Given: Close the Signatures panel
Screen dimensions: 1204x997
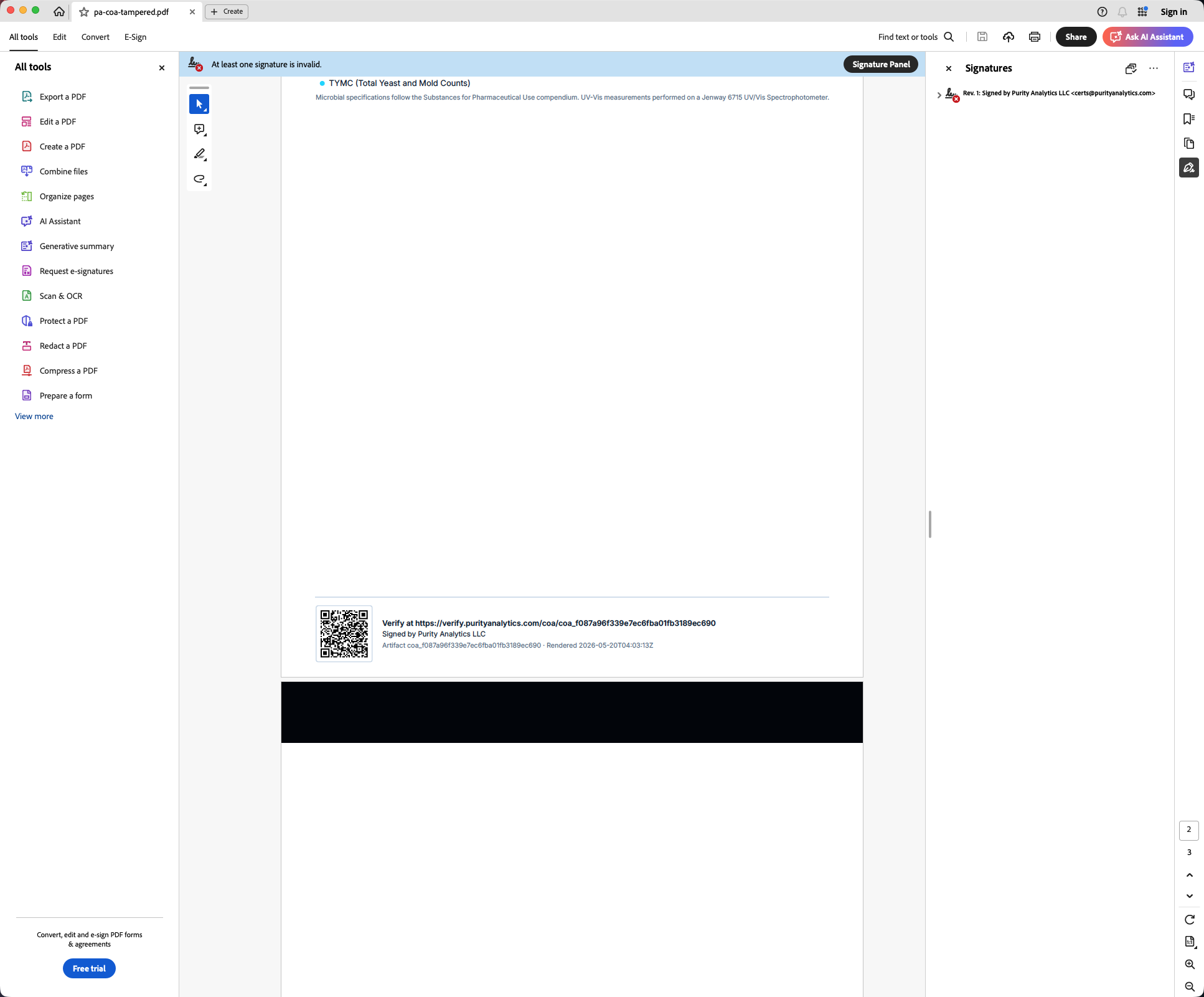Looking at the screenshot, I should click(x=949, y=69).
